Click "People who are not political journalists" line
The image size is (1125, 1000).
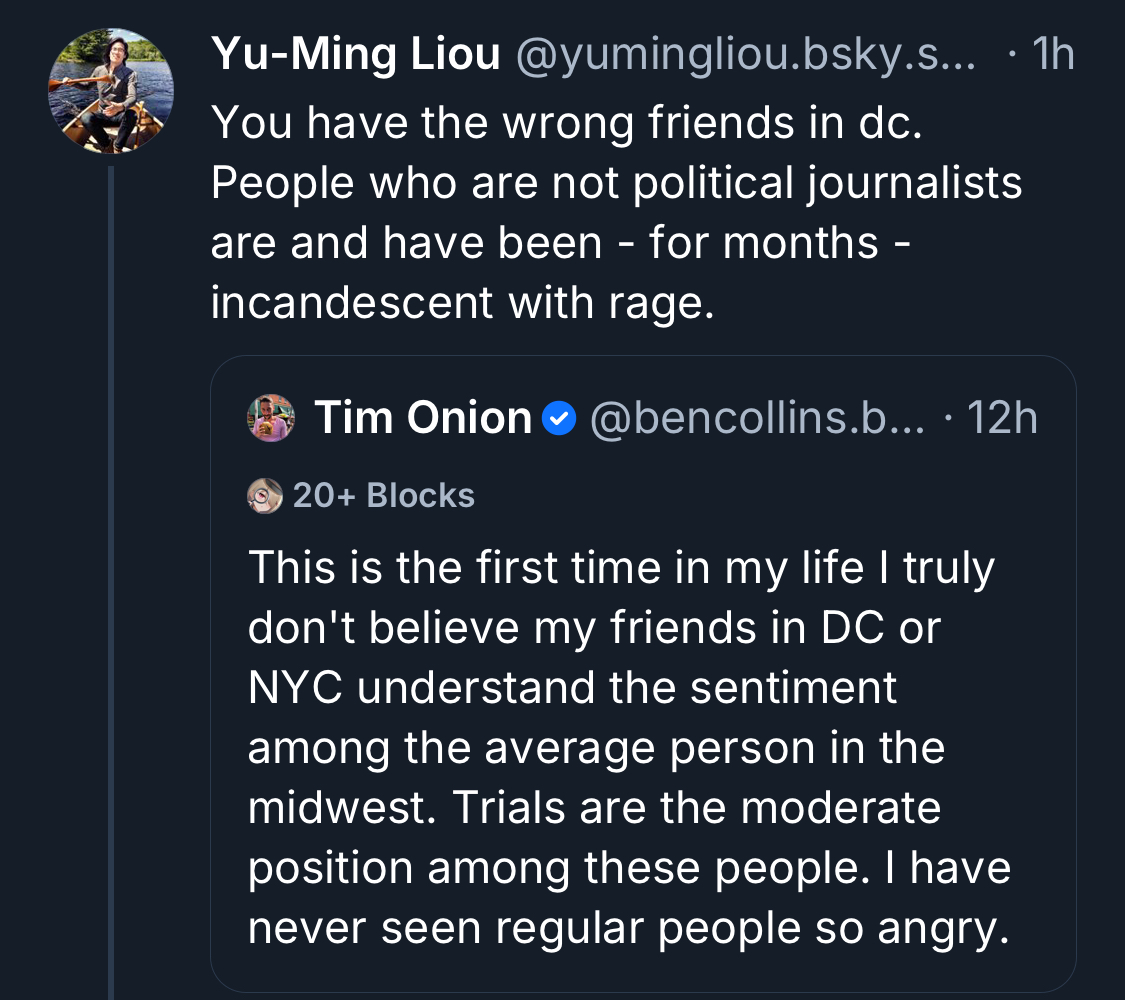[616, 184]
